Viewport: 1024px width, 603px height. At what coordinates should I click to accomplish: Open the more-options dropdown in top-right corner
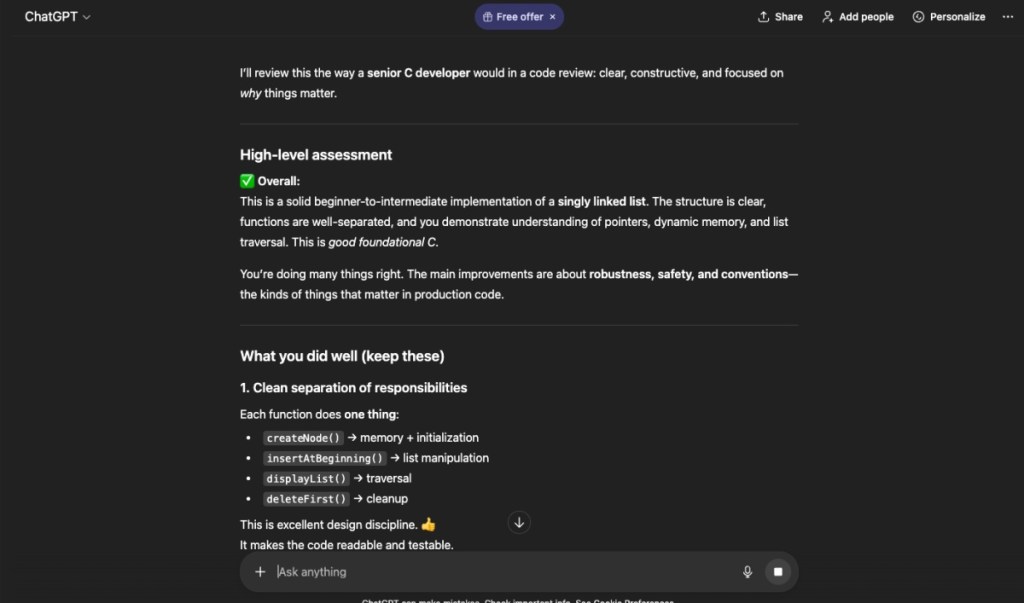pyautogui.click(x=1006, y=16)
